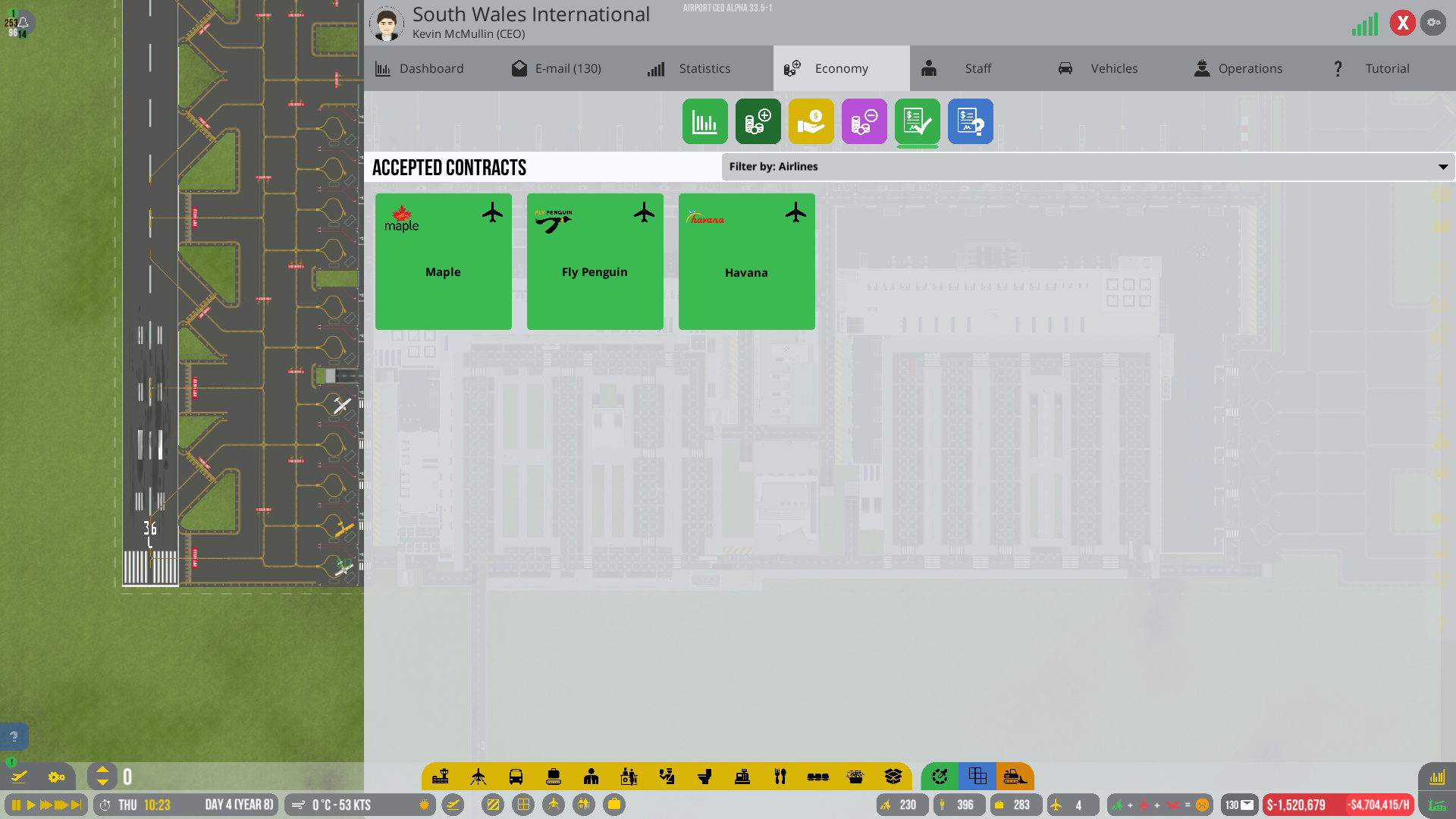The width and height of the screenshot is (1456, 819).
Task: Open the baggage conveyor build menu
Action: pyautogui.click(x=554, y=777)
